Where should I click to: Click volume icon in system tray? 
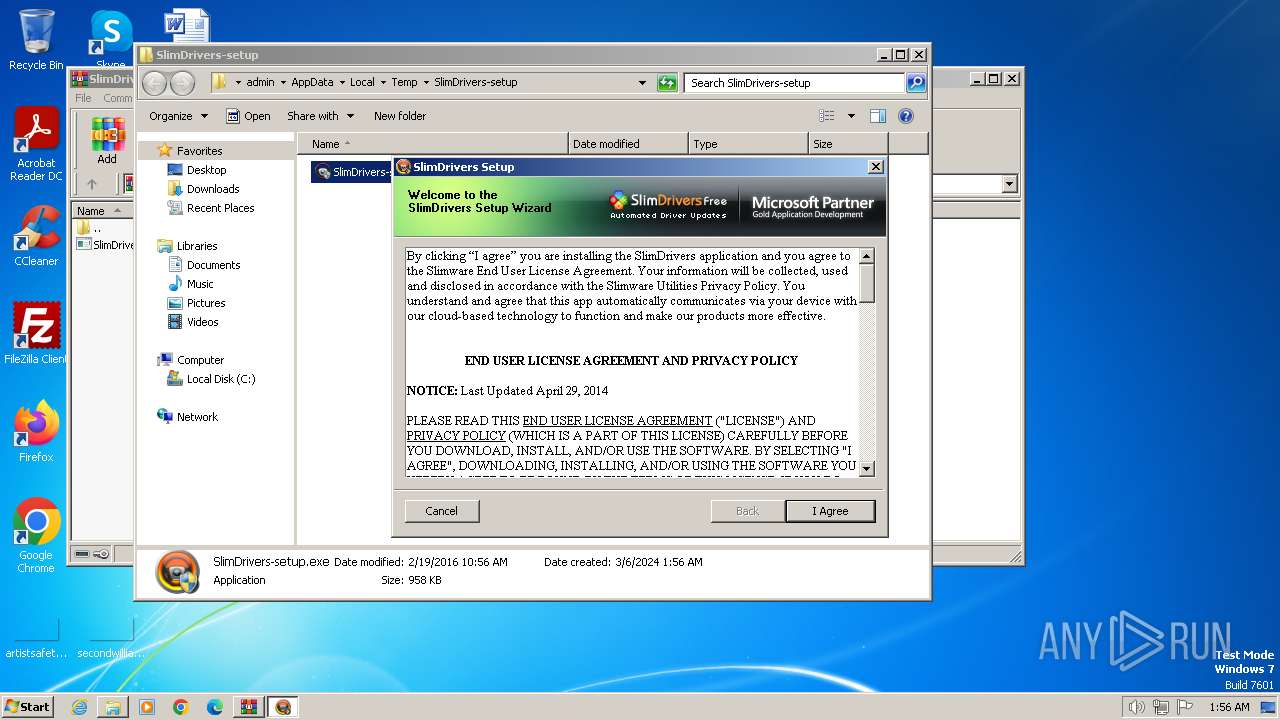pos(1136,707)
